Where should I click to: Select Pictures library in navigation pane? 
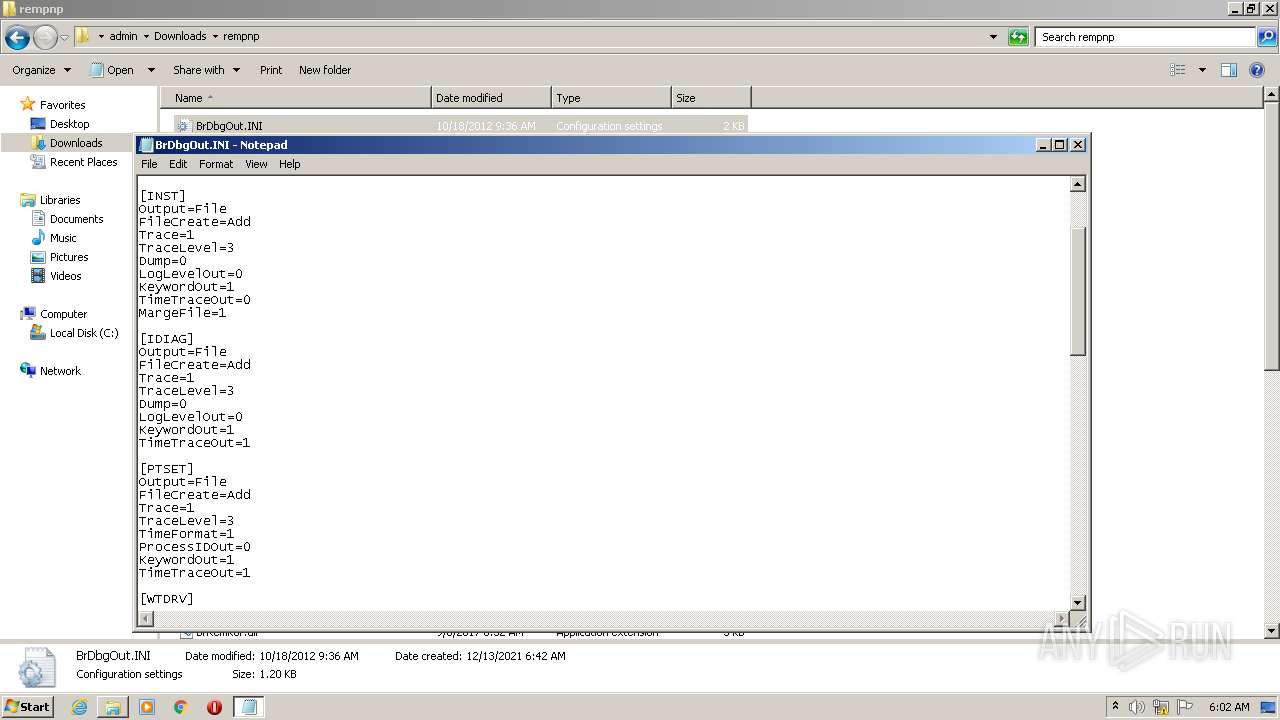click(x=69, y=257)
